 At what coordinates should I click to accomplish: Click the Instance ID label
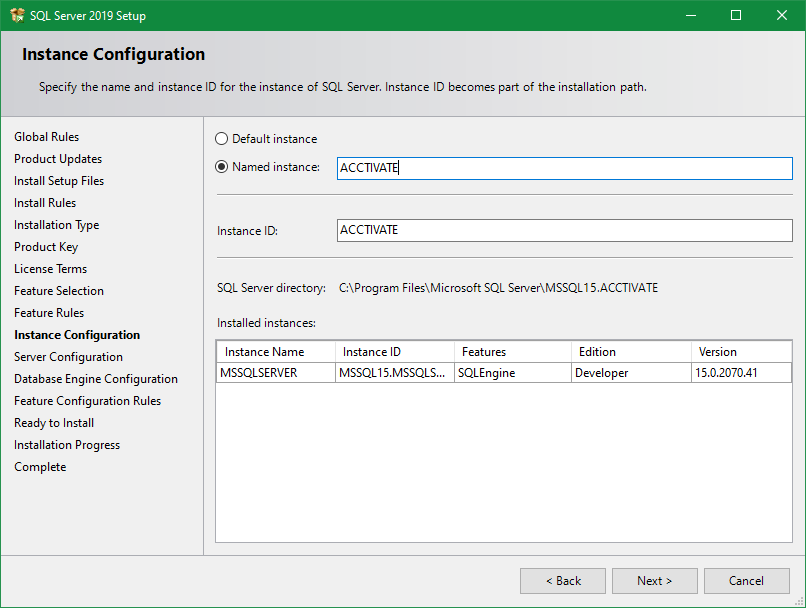coord(247,231)
